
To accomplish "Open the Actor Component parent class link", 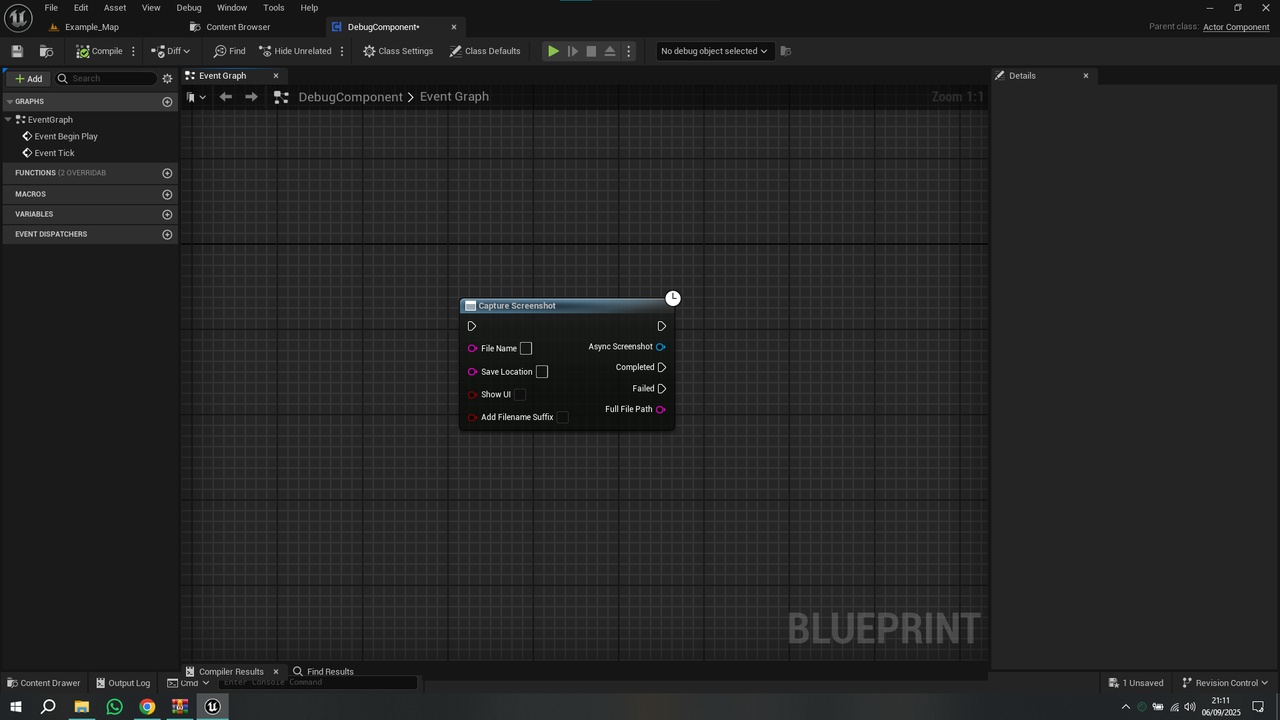I will tap(1236, 27).
